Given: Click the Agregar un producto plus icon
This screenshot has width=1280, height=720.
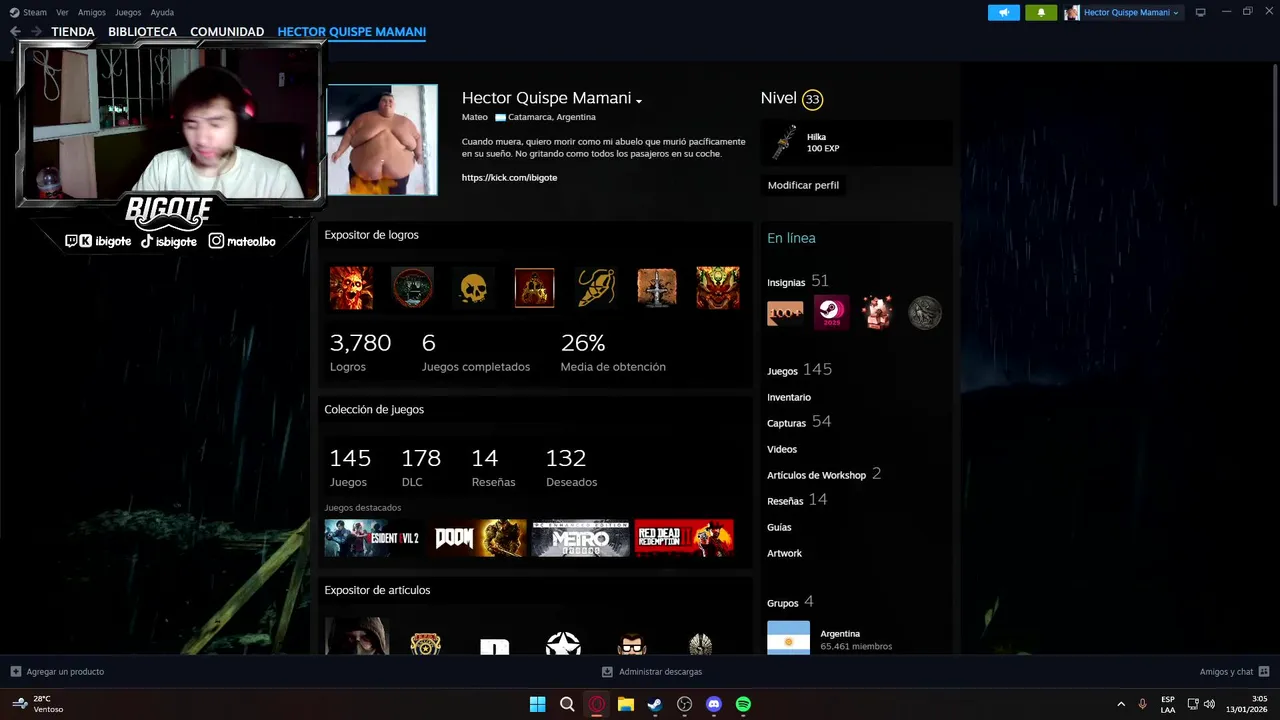Looking at the screenshot, I should tap(16, 672).
